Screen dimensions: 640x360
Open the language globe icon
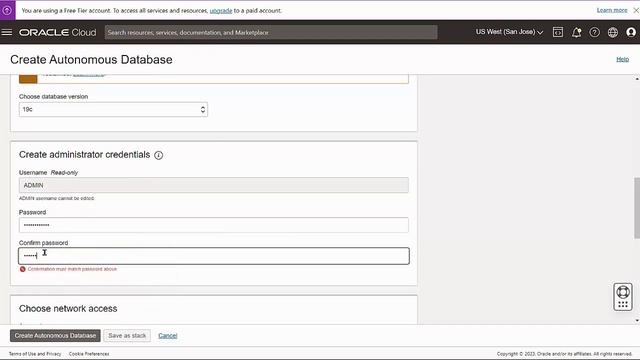[x=613, y=32]
